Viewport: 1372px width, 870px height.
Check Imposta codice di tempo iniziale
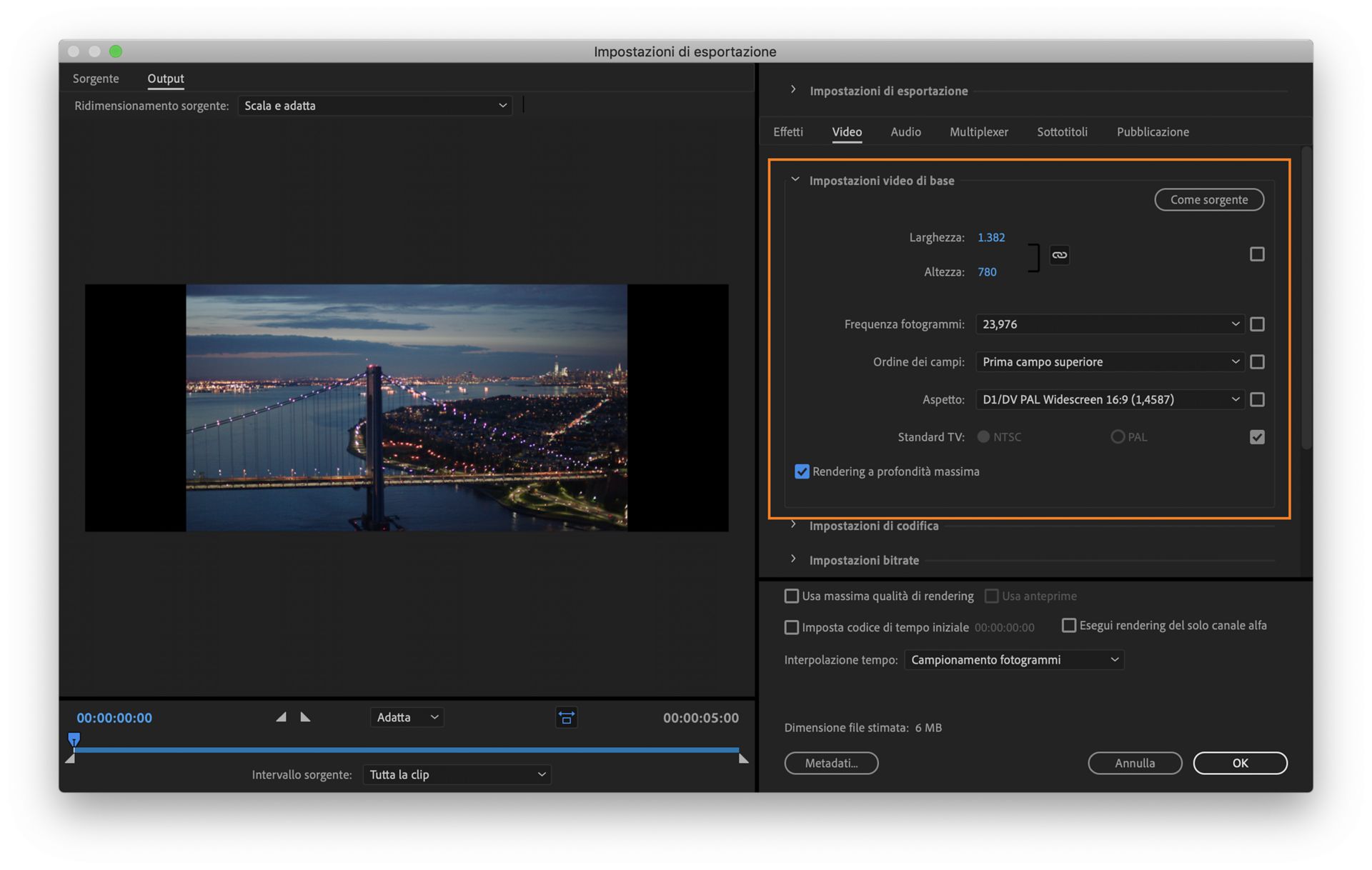pos(791,627)
